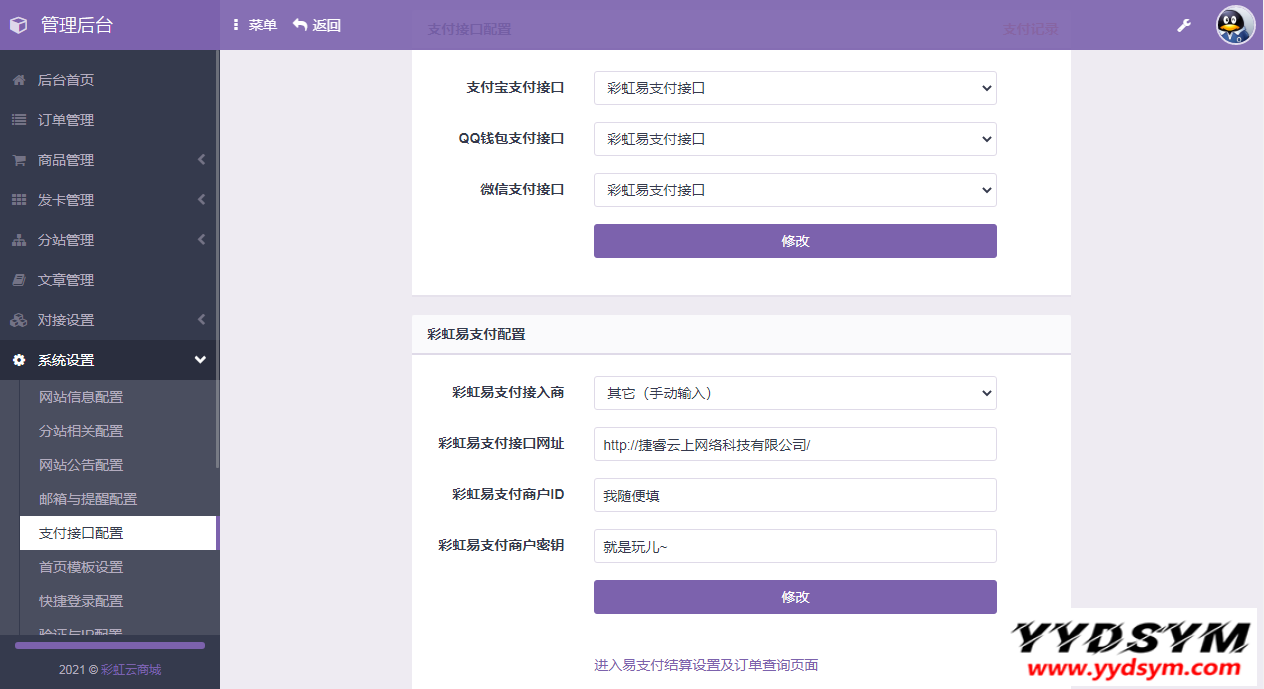
Task: Open 网站信息配置 in sidebar
Action: (81, 397)
